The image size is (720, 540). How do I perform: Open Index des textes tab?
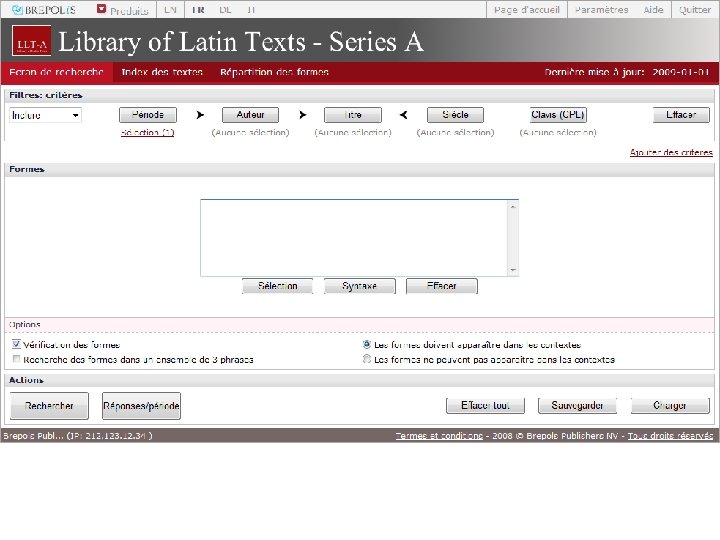[x=162, y=72]
